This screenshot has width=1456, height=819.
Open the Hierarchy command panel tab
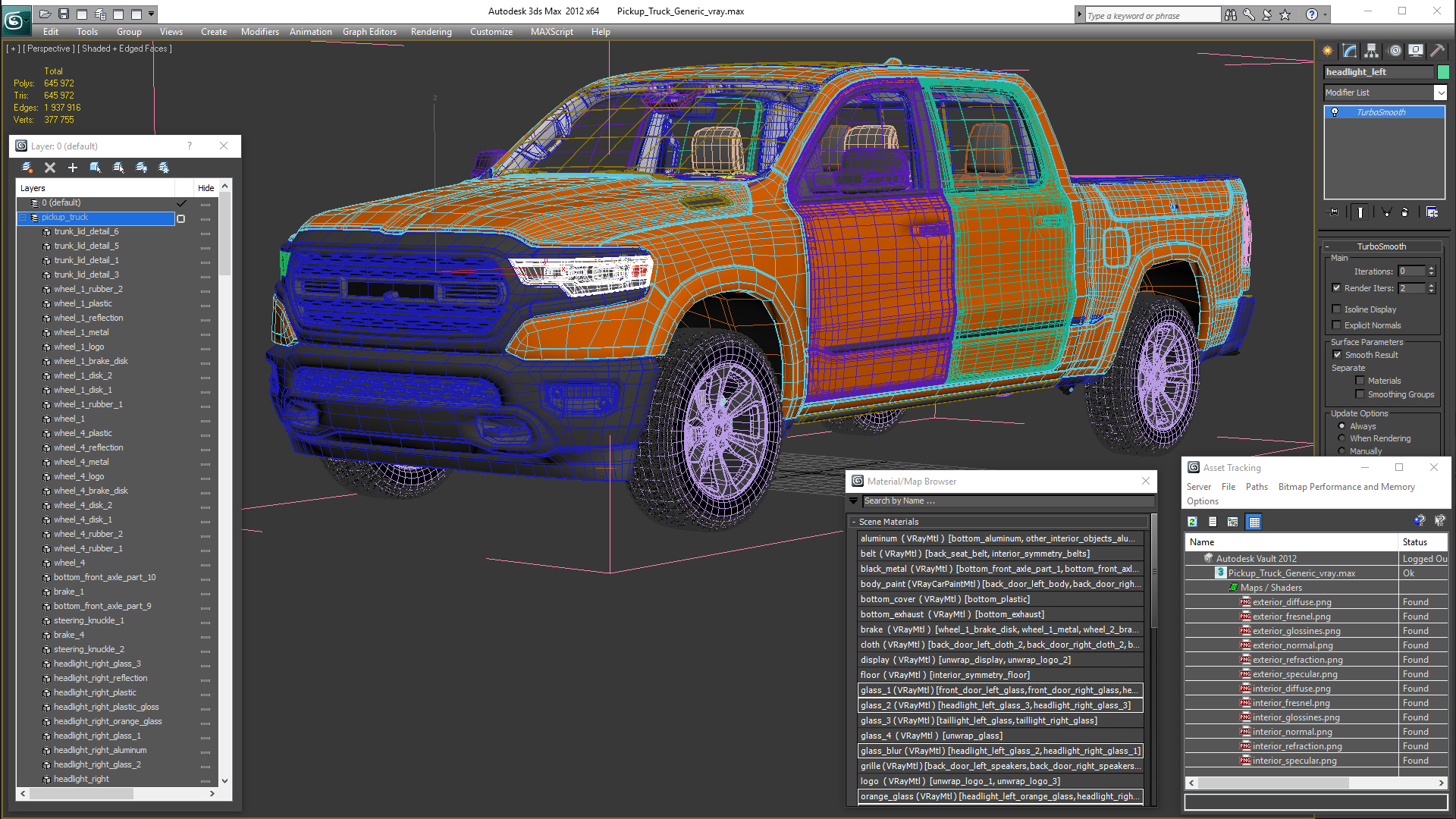[x=1371, y=51]
